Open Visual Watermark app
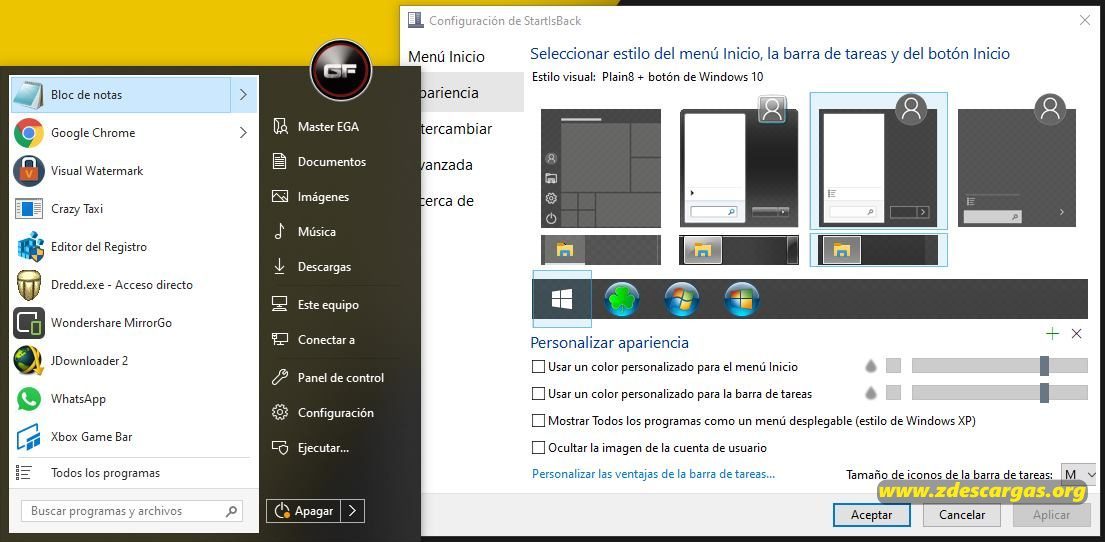 (135, 171)
